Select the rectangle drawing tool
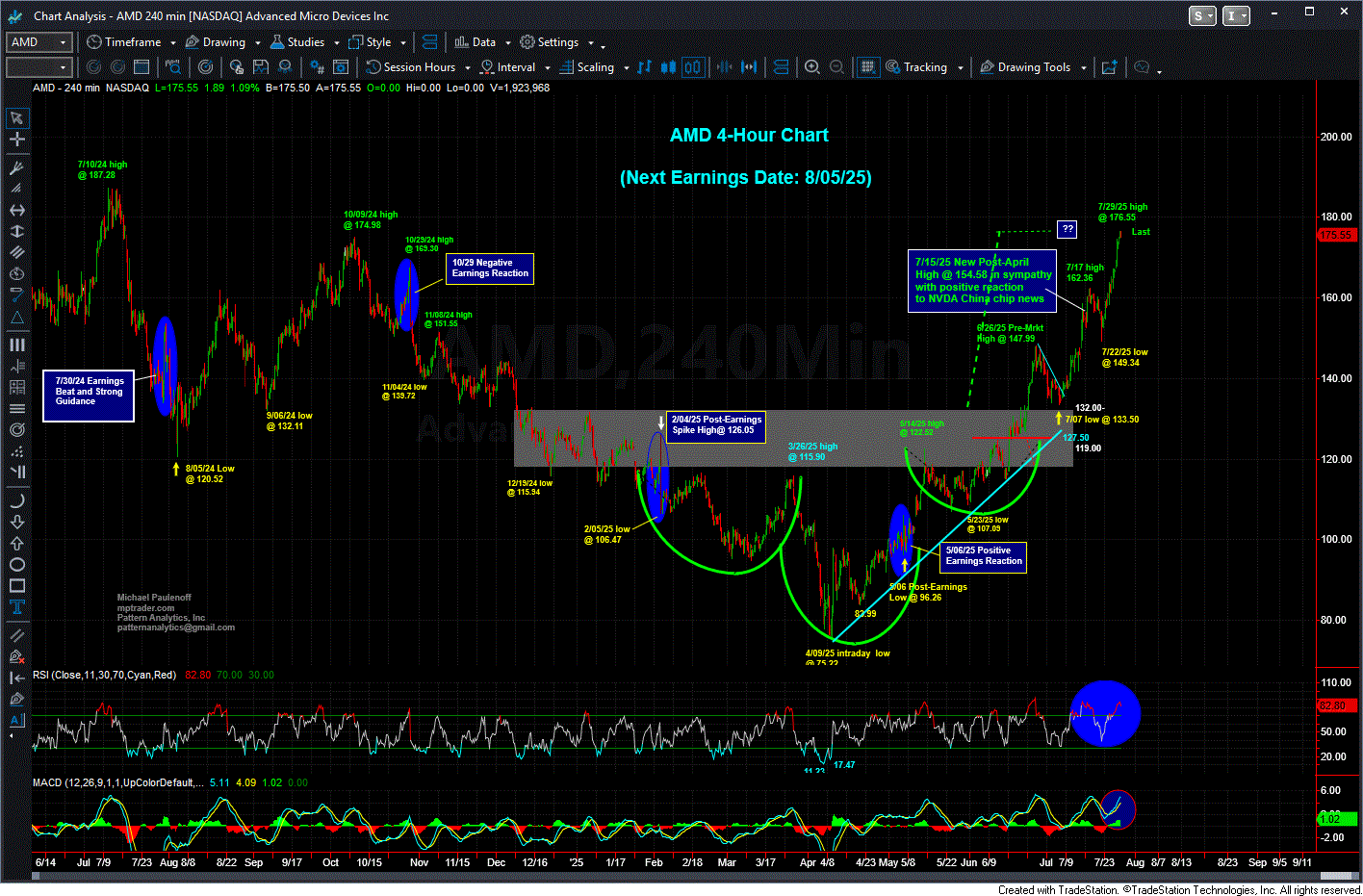The height and width of the screenshot is (896, 1363). click(16, 586)
